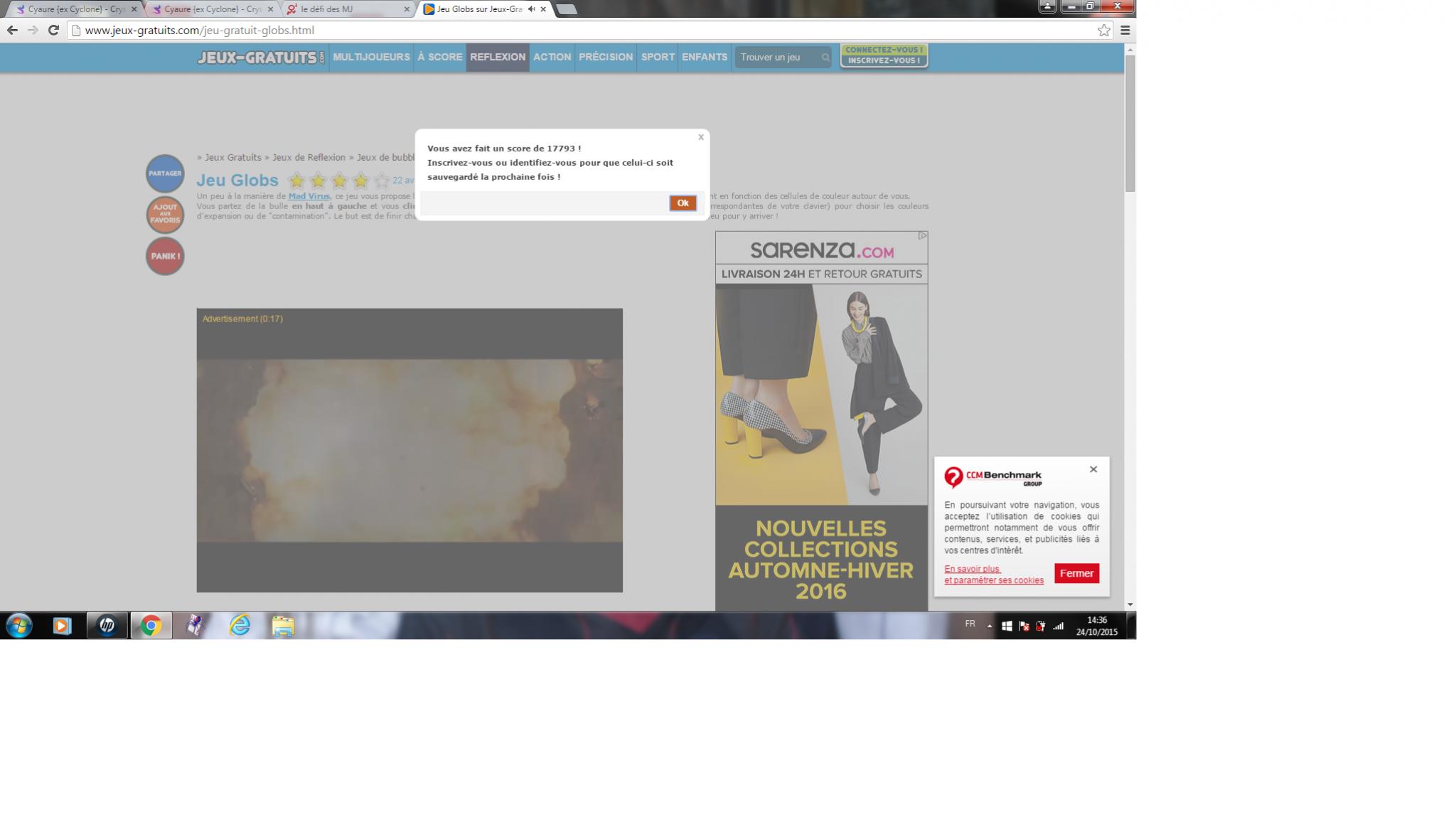Bookmark page with the star icon
Screen dimensions: 1456x827
coord(1103,30)
